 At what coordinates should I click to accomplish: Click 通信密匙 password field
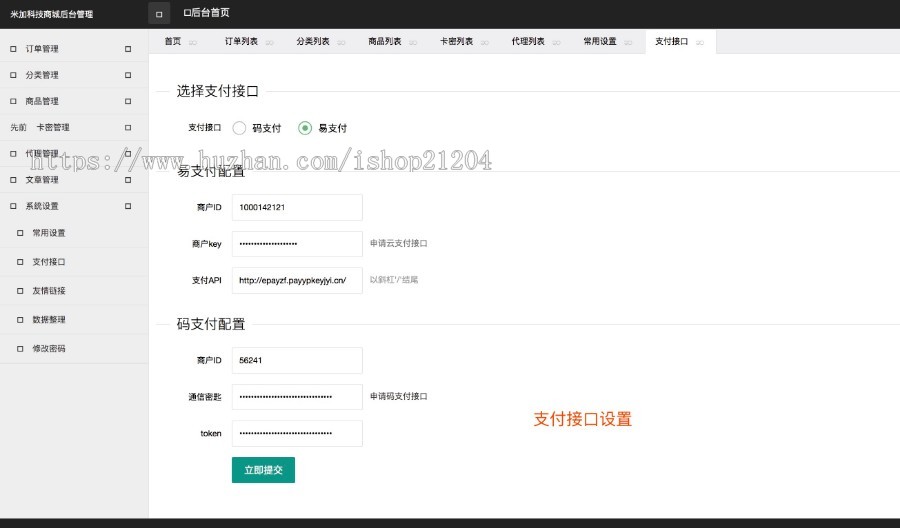pyautogui.click(x=297, y=397)
